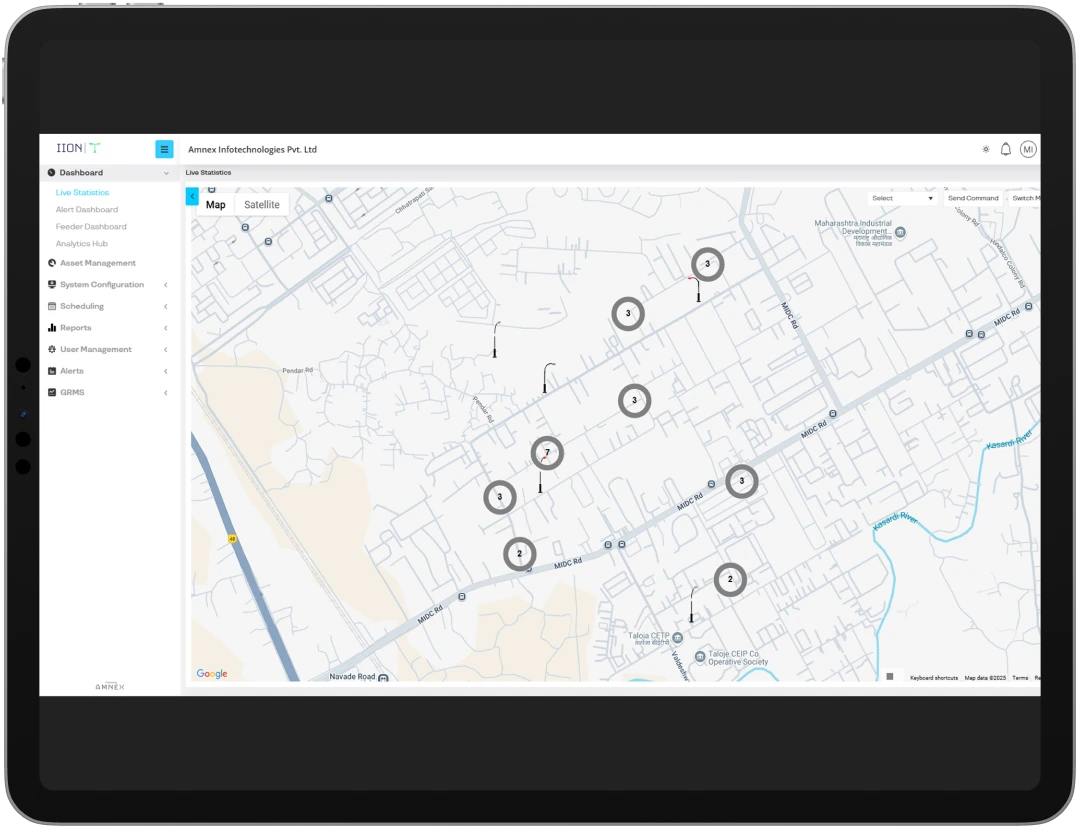Image resolution: width=1080 pixels, height=830 pixels.
Task: Click the 2 cluster beside the MIDC Rd label
Action: coord(519,554)
